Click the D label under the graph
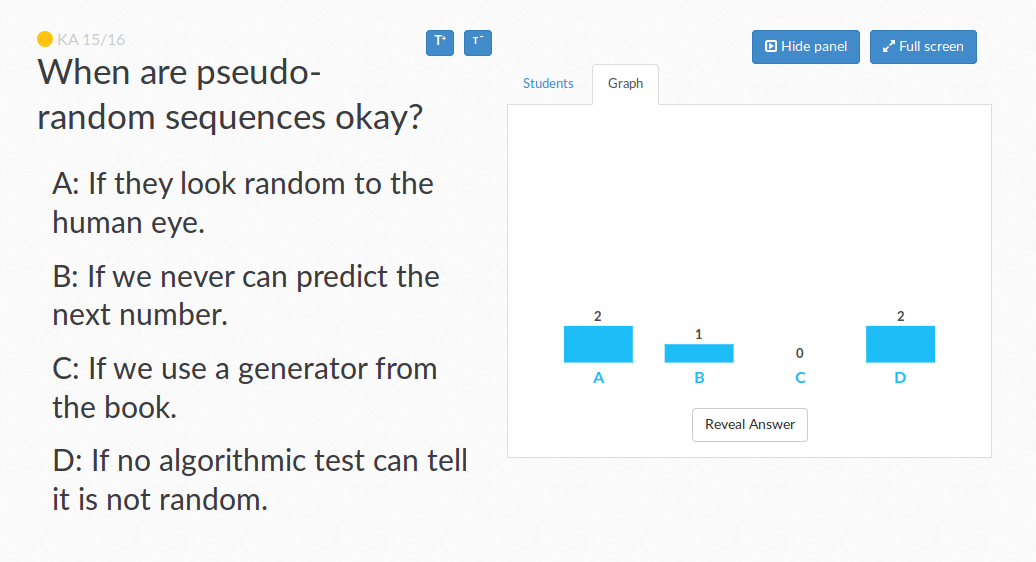Image resolution: width=1036 pixels, height=562 pixels. pos(900,378)
